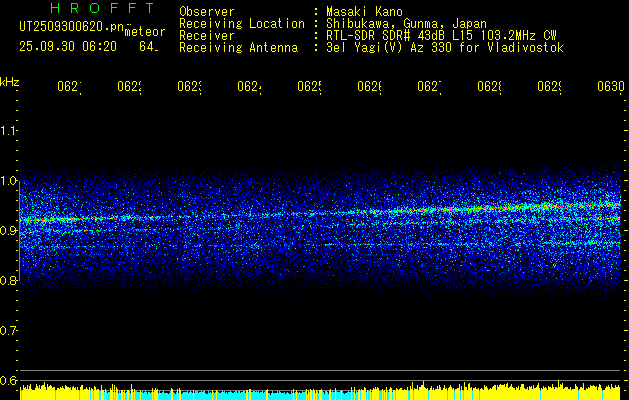Click the 0624 time marker

click(x=250, y=87)
